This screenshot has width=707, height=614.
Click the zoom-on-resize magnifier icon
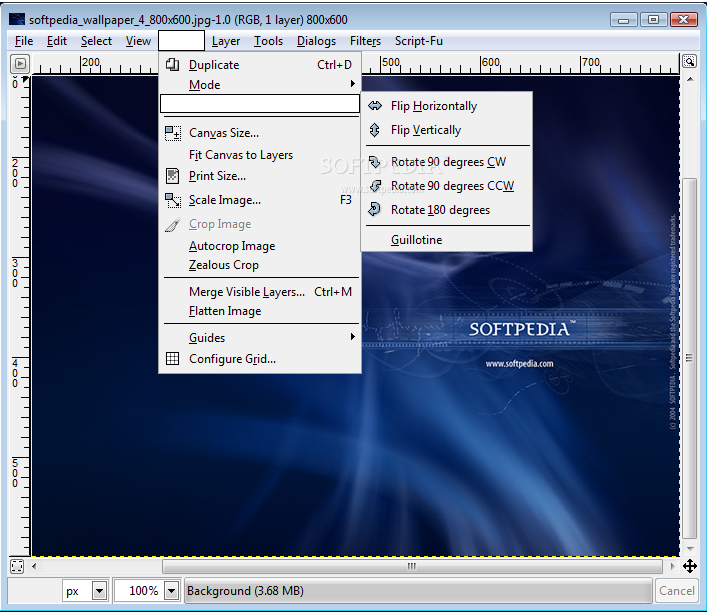click(689, 61)
